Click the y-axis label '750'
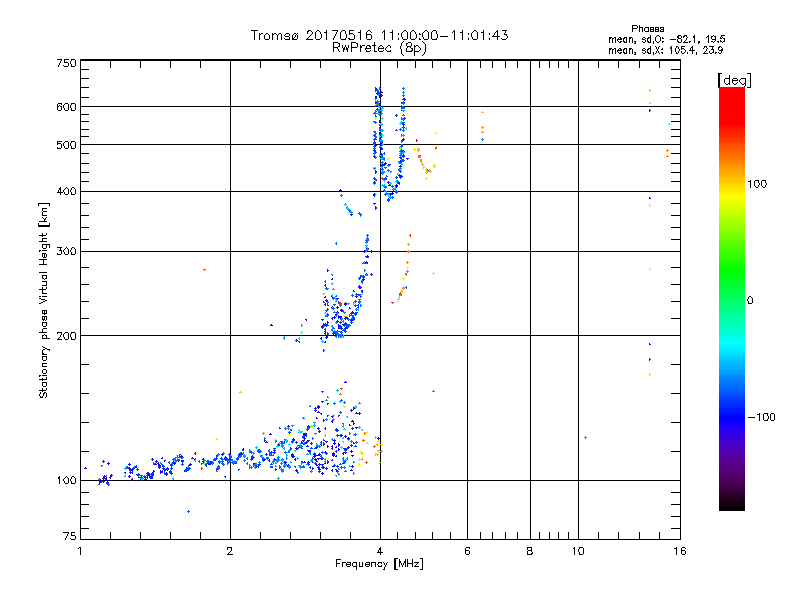Viewport: 800px width, 600px height. pyautogui.click(x=66, y=63)
